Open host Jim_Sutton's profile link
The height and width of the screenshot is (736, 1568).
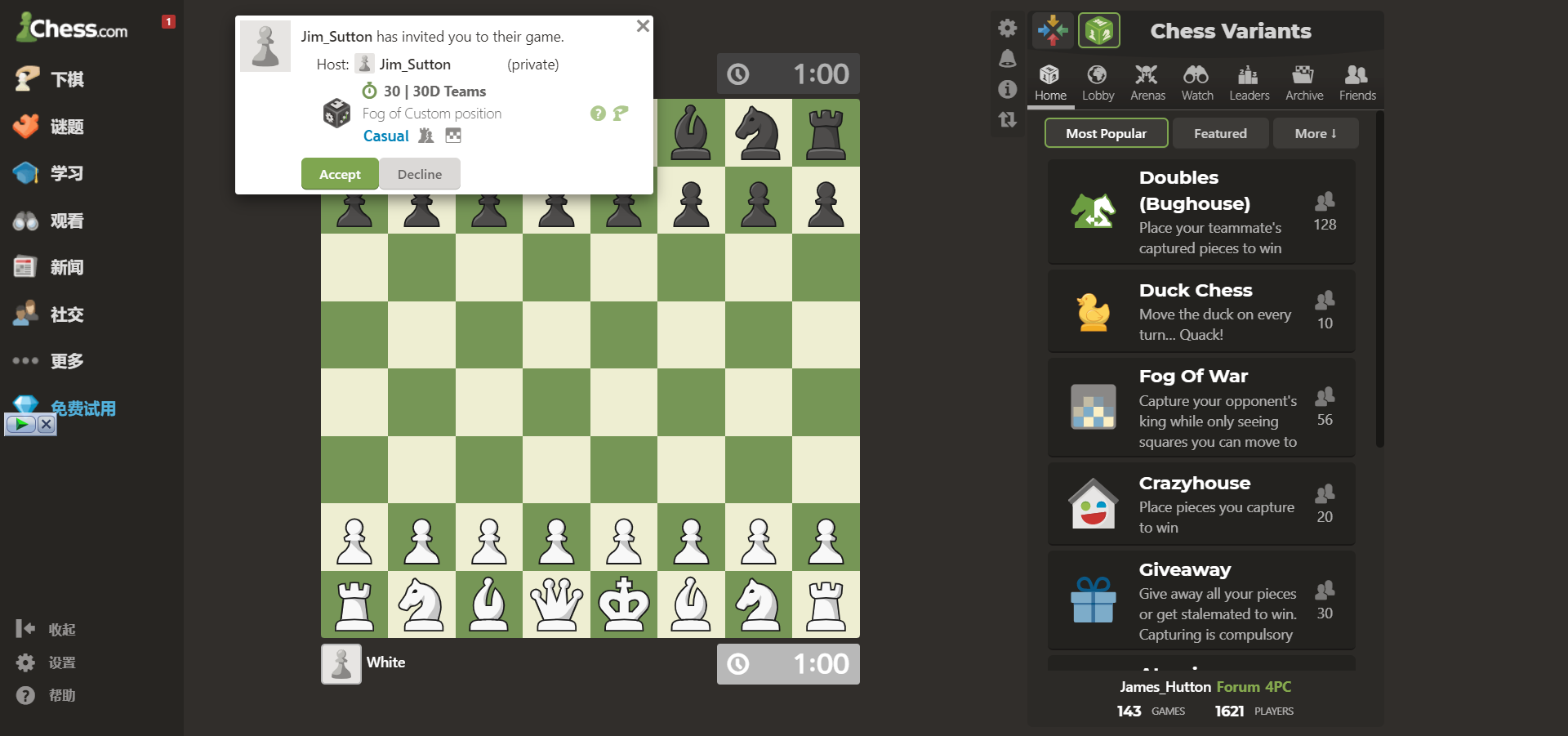coord(415,65)
